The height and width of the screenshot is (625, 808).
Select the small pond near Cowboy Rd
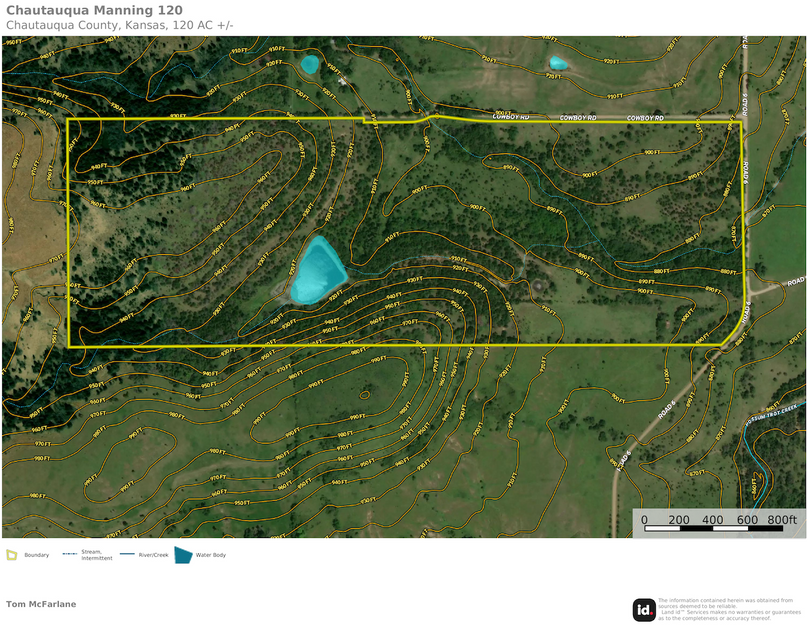(x=310, y=62)
